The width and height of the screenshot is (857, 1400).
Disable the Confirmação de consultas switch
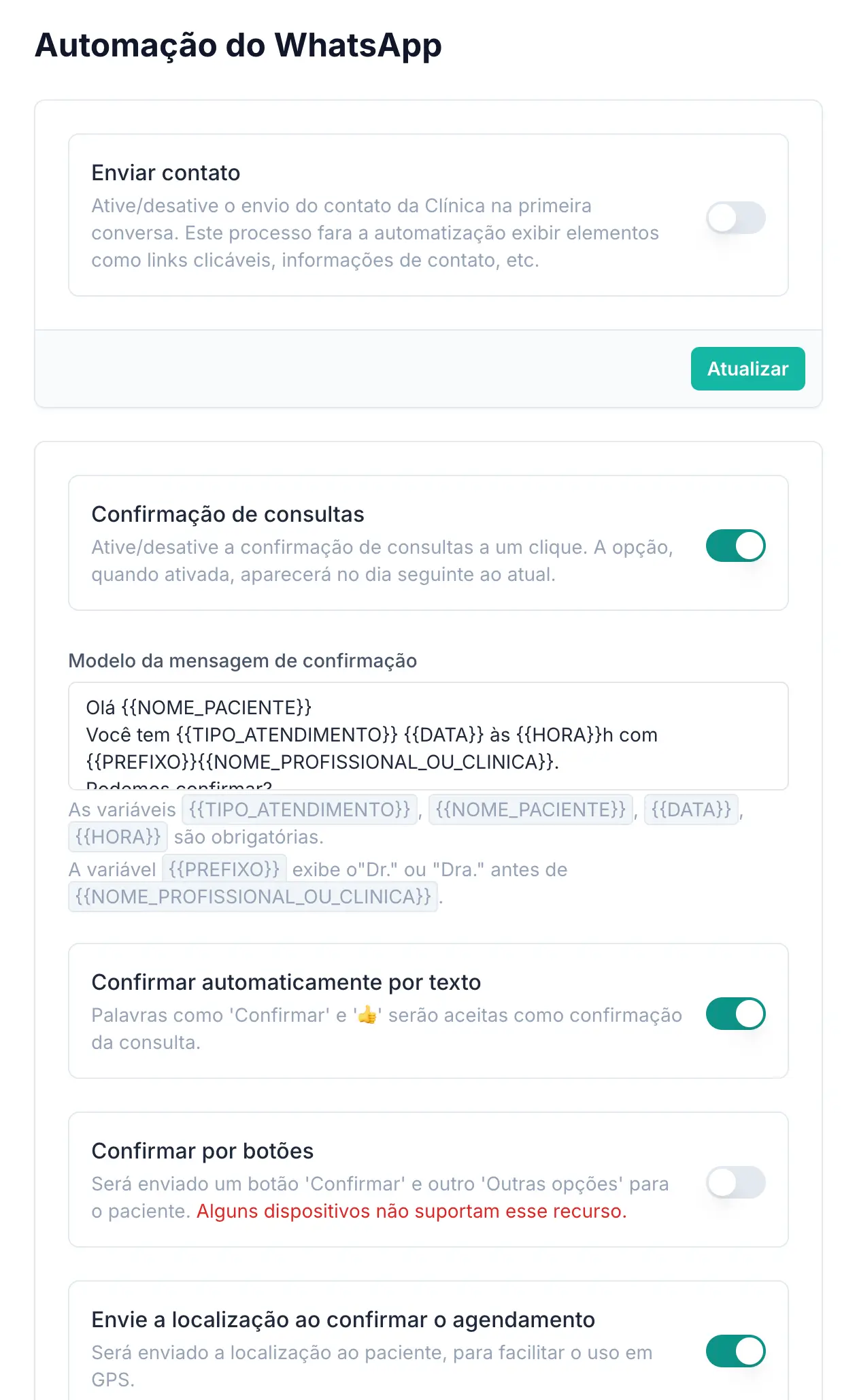[735, 546]
